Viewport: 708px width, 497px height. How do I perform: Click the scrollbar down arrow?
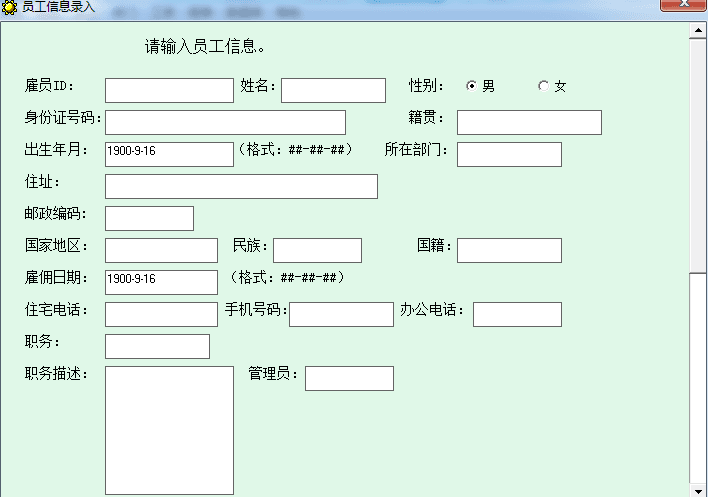coord(698,488)
